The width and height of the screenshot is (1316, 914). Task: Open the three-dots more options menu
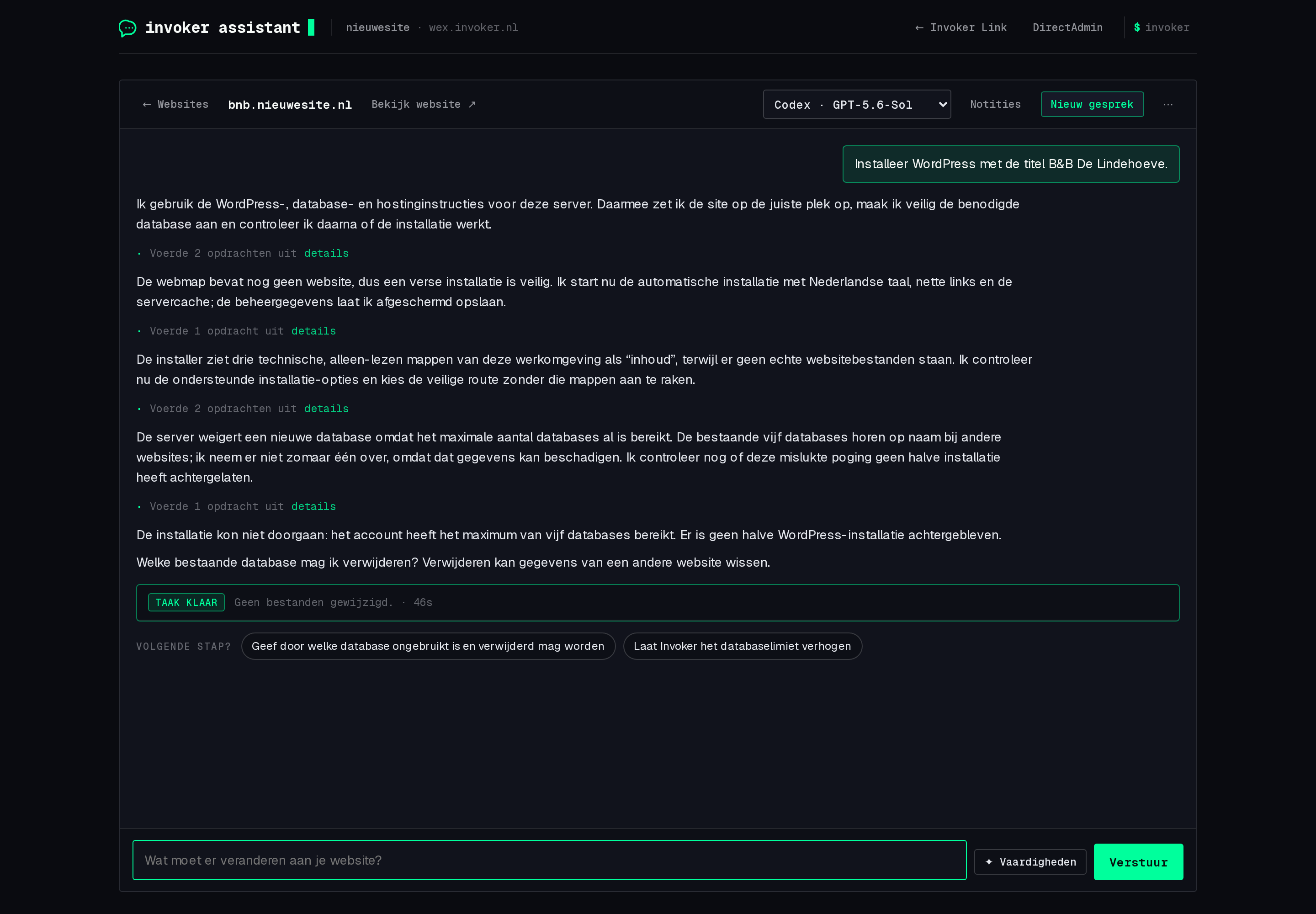(x=1168, y=104)
